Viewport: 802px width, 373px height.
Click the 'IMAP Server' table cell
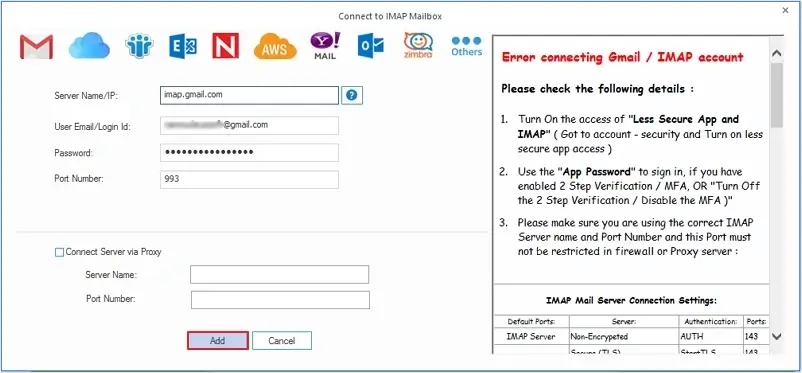point(531,337)
